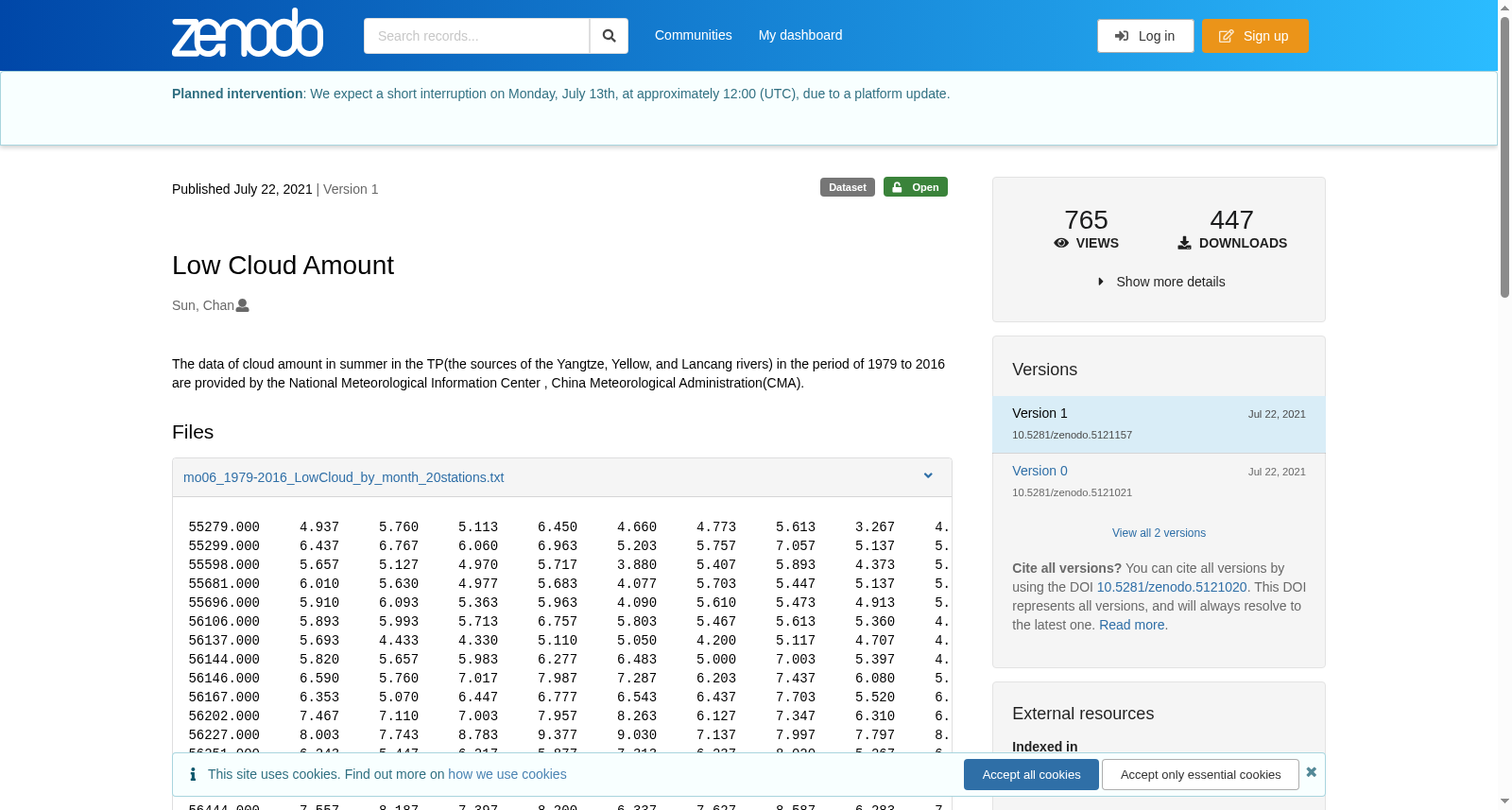Focus the Search records field
The height and width of the screenshot is (810, 1512).
[476, 36]
